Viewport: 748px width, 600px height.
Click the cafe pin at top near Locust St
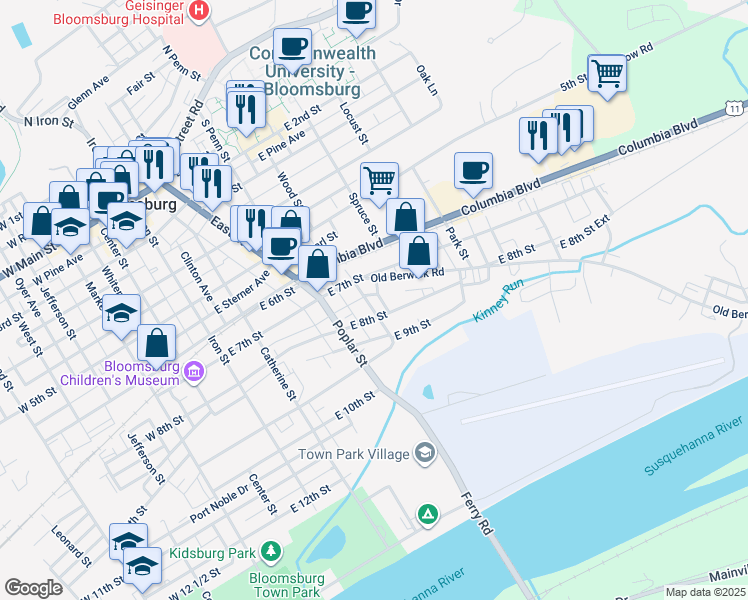(356, 15)
